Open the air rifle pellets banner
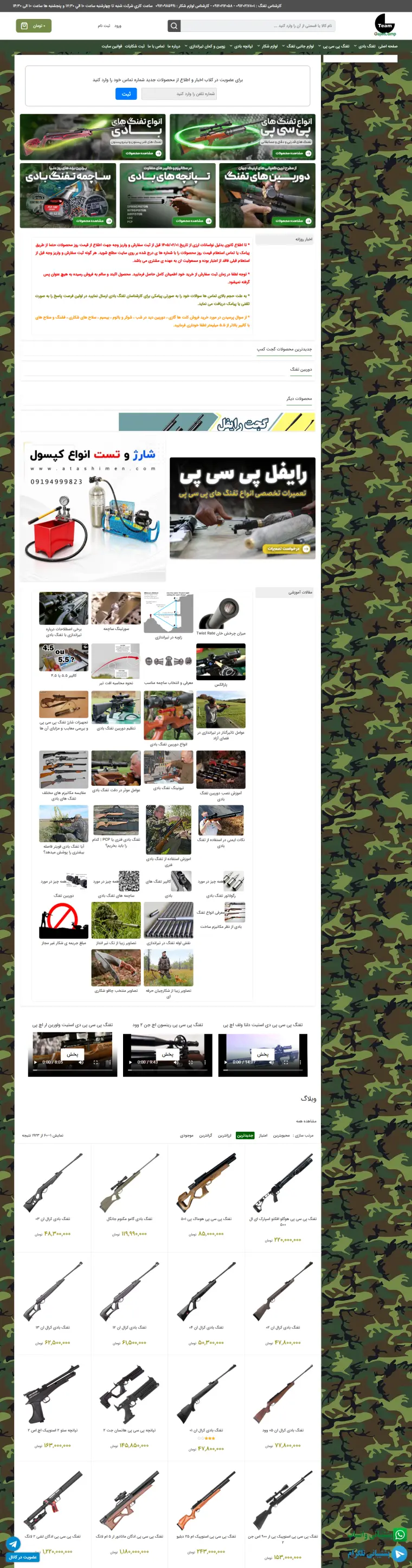Viewport: 412px width, 1568px height. [x=68, y=196]
